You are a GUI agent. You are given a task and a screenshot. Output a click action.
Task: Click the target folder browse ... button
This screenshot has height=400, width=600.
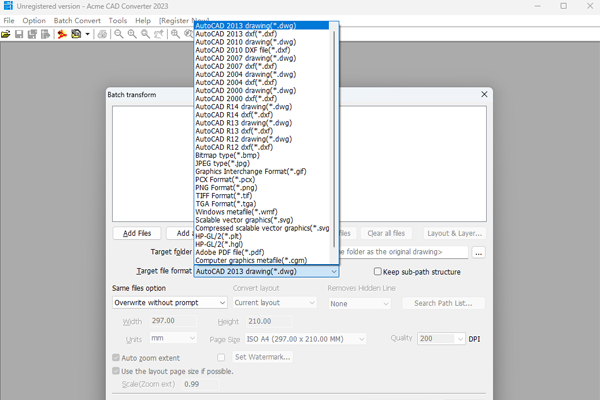click(479, 253)
